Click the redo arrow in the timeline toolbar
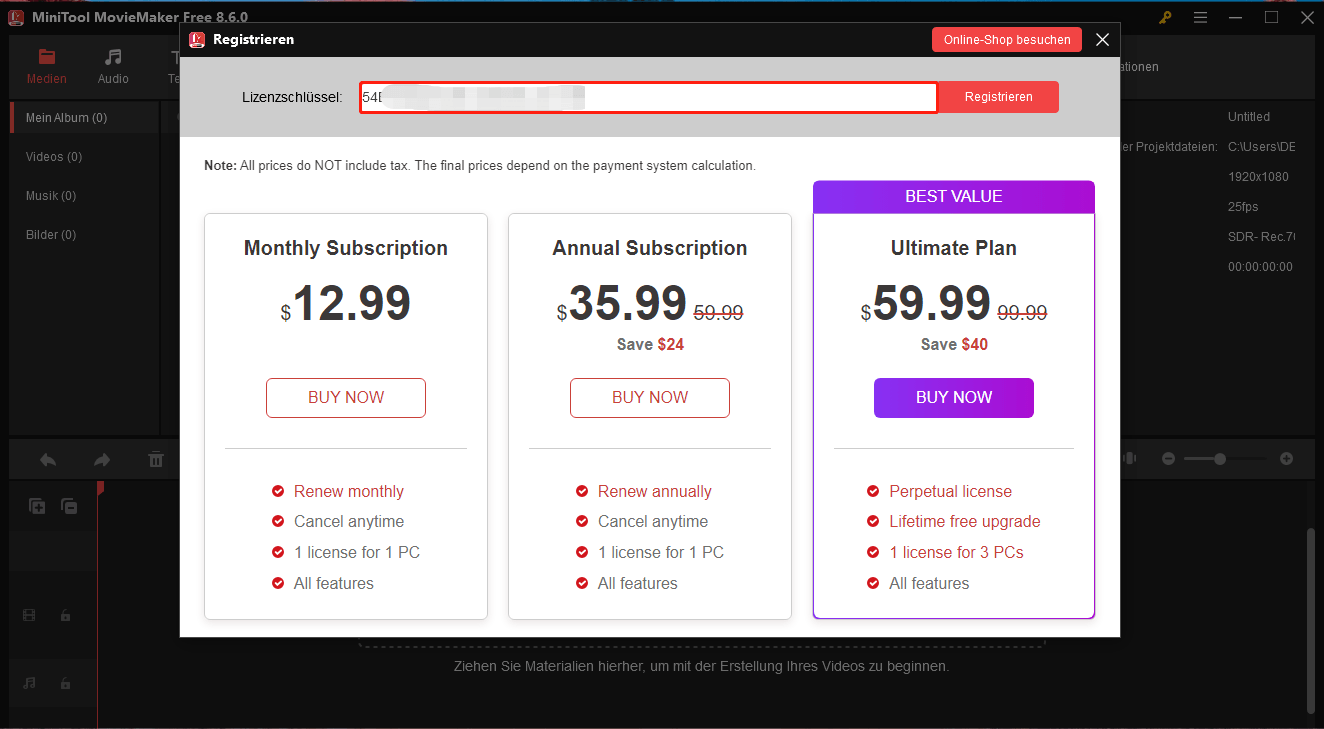The image size is (1324, 729). 102,460
